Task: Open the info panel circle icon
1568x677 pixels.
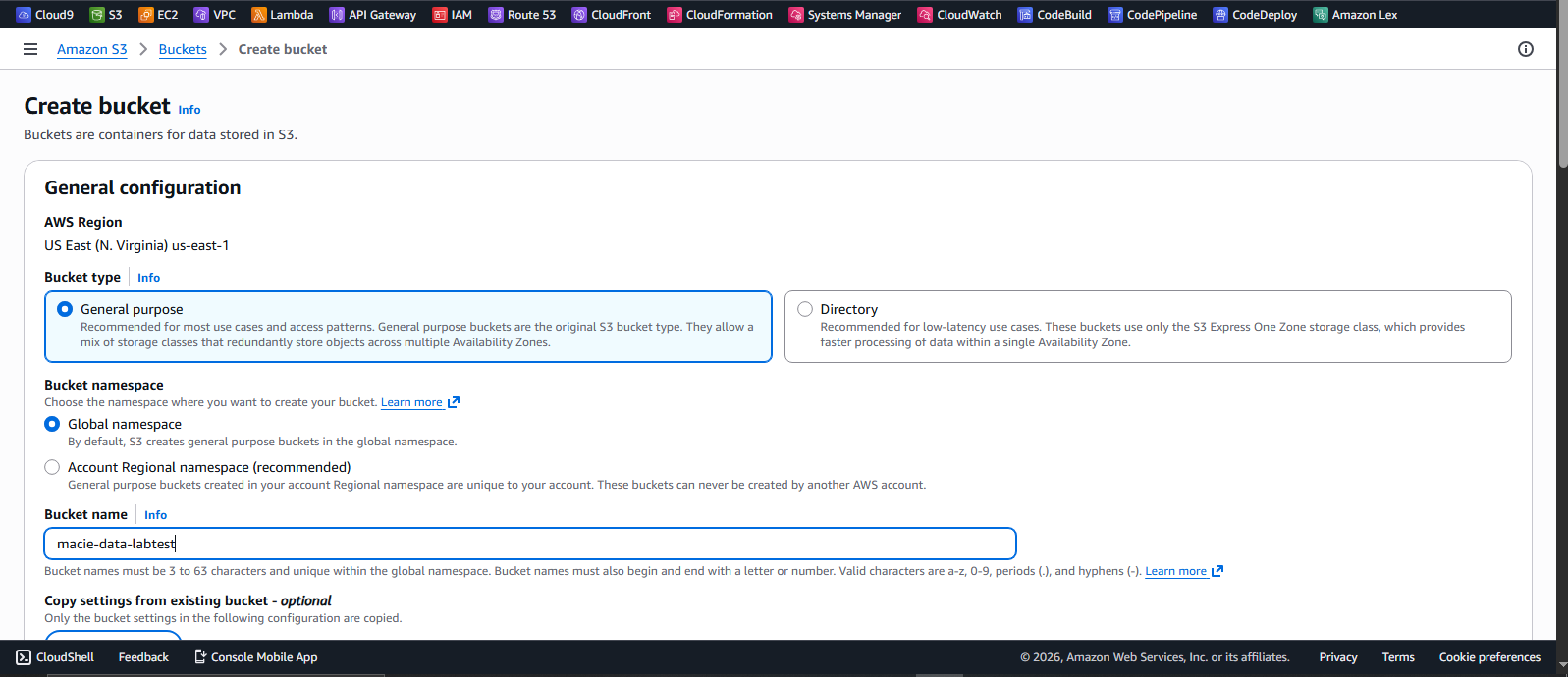Action: (x=1526, y=49)
